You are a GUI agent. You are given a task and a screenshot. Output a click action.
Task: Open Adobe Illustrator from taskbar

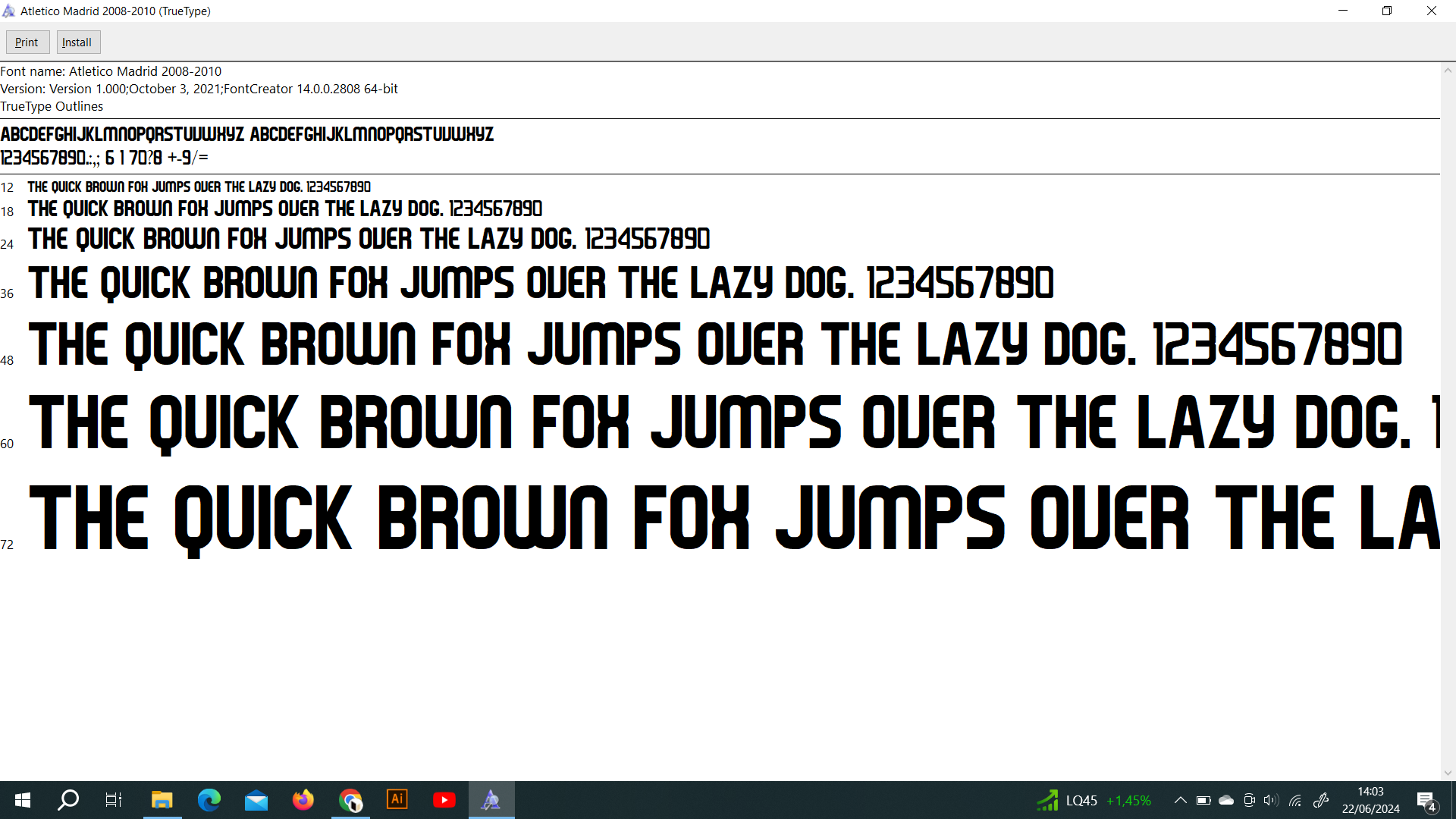point(397,800)
